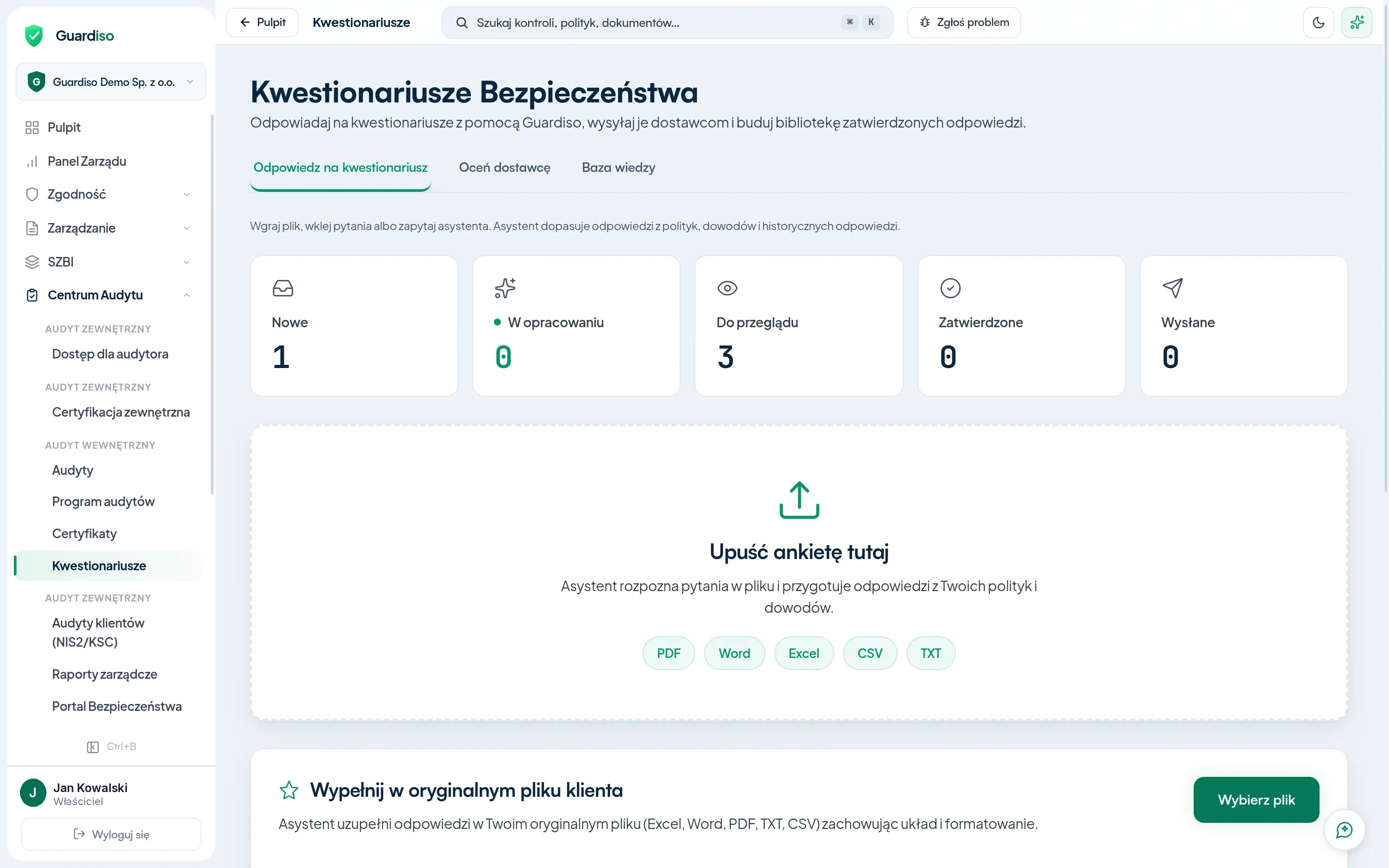The height and width of the screenshot is (868, 1389).
Task: Click the Wysłane paper plane icon
Action: point(1172,288)
